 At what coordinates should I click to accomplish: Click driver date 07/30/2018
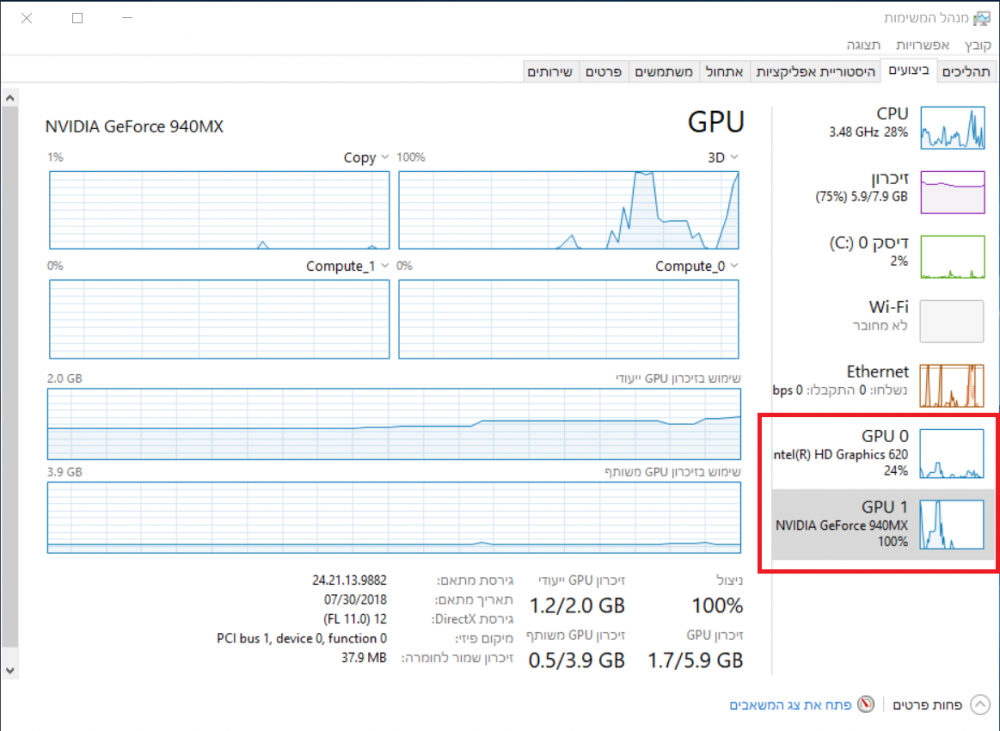click(x=355, y=600)
